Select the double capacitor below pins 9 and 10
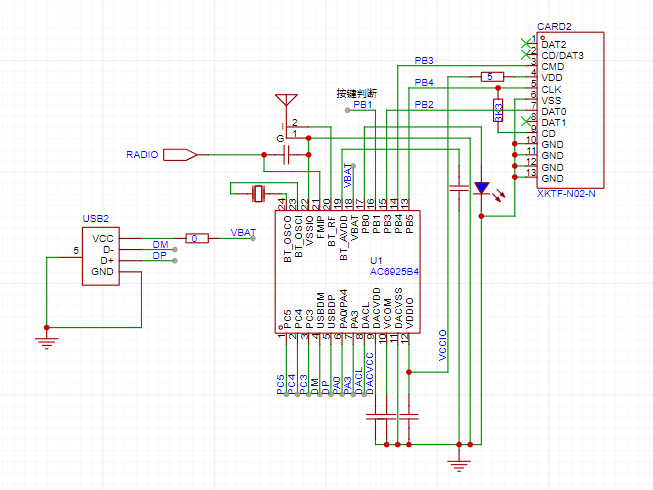The width and height of the screenshot is (653, 490). (381, 416)
